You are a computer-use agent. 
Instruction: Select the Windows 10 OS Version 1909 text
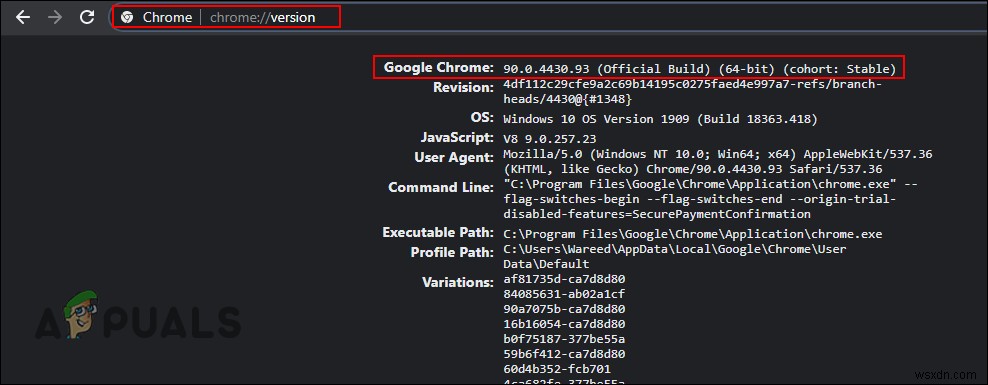click(660, 119)
